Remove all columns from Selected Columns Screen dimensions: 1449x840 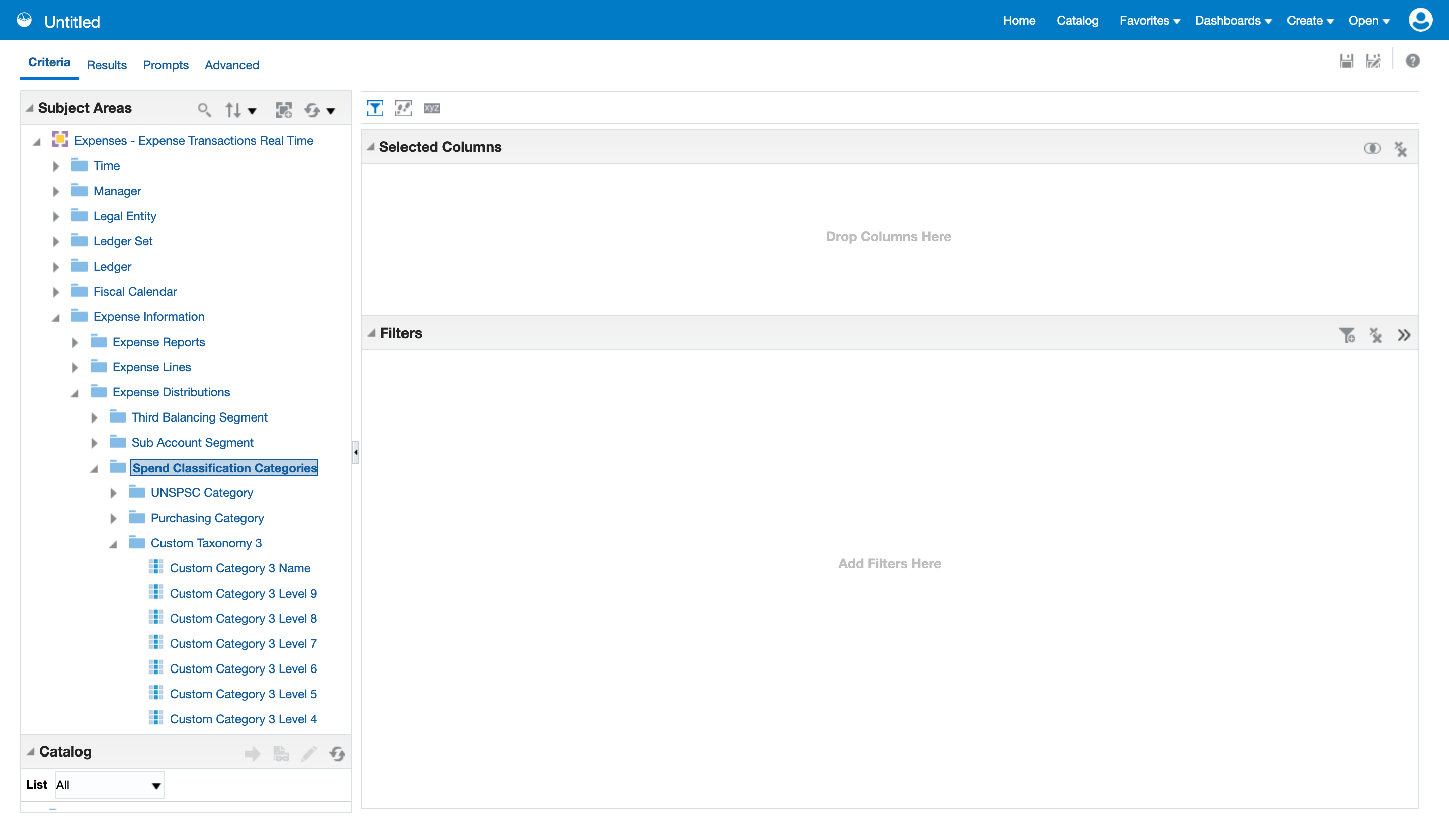(1401, 149)
